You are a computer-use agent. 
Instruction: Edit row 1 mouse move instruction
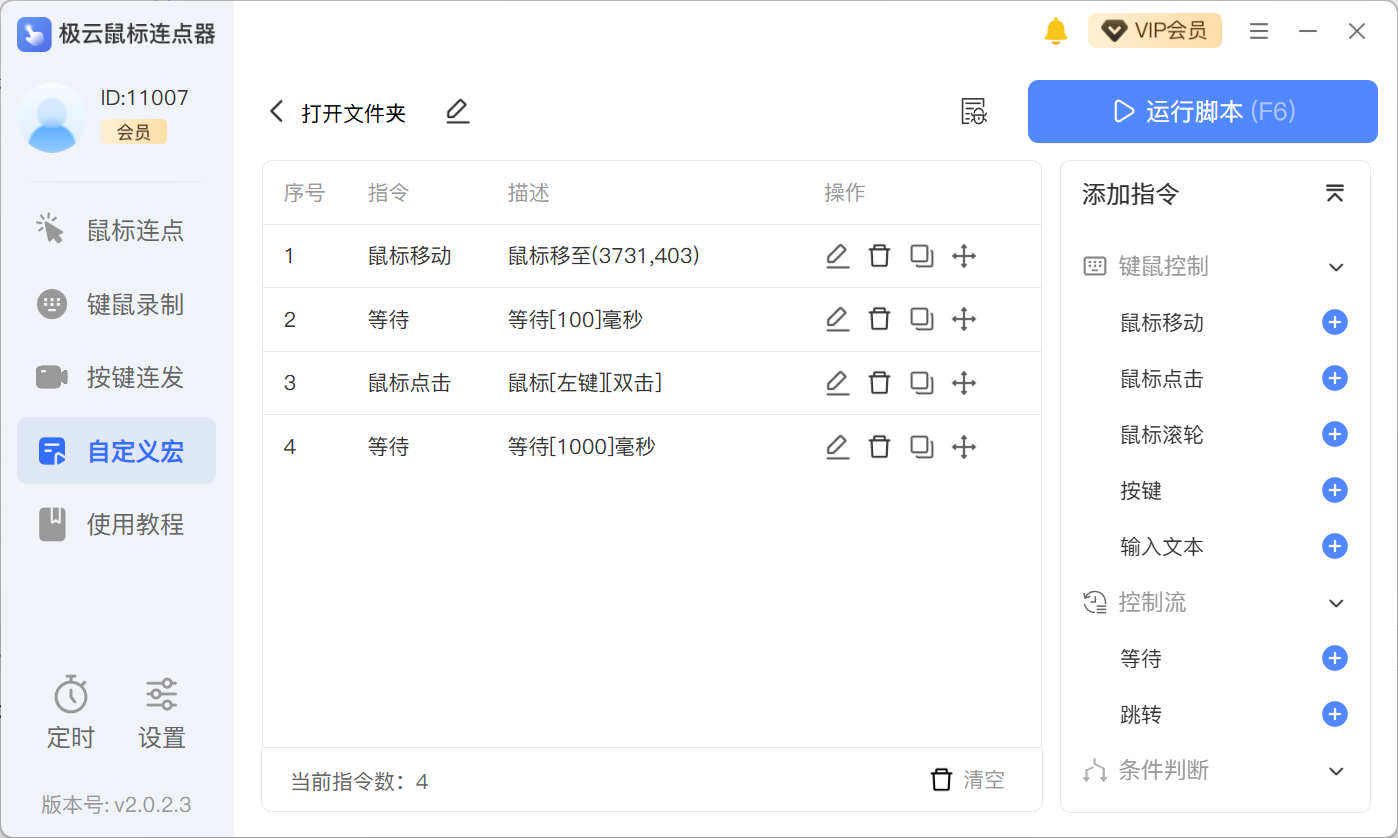coord(837,257)
